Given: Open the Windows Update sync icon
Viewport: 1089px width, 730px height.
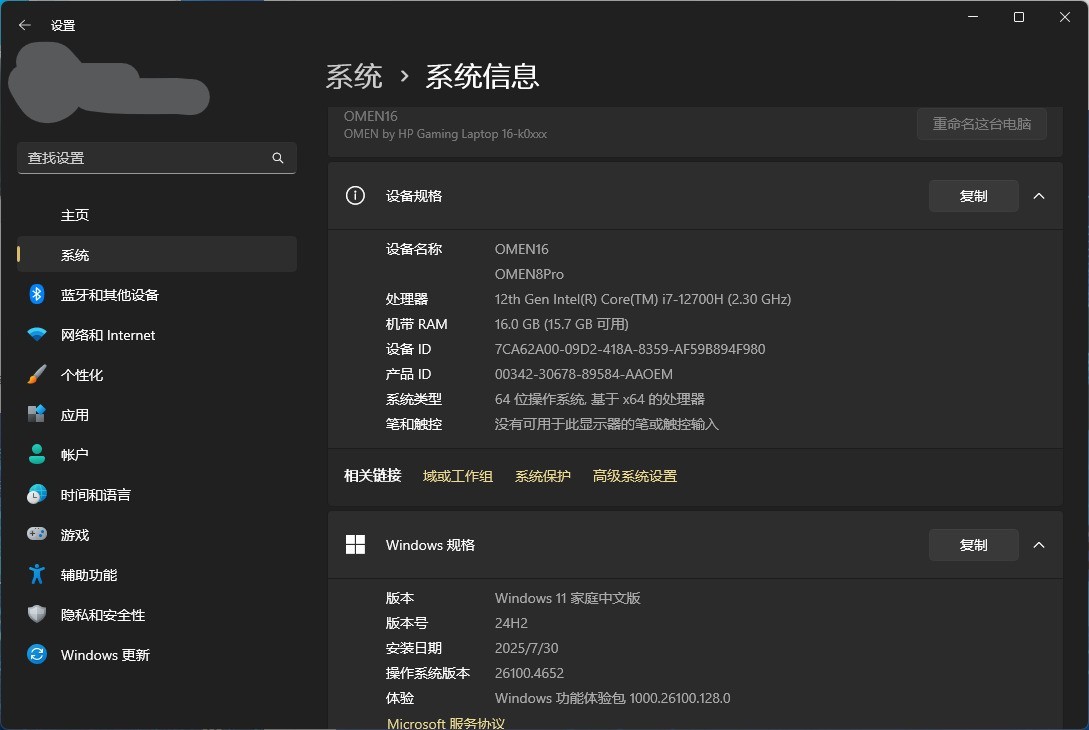Looking at the screenshot, I should pos(37,655).
